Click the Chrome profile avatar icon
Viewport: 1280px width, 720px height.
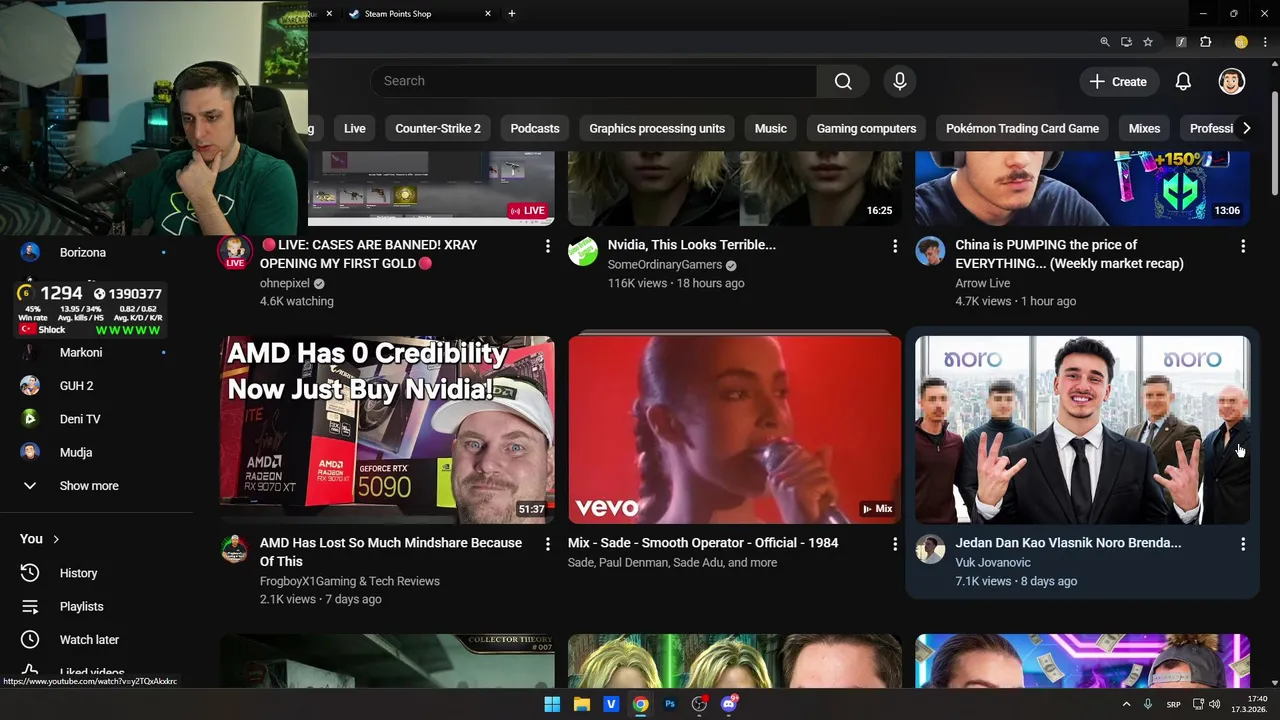point(1241,42)
